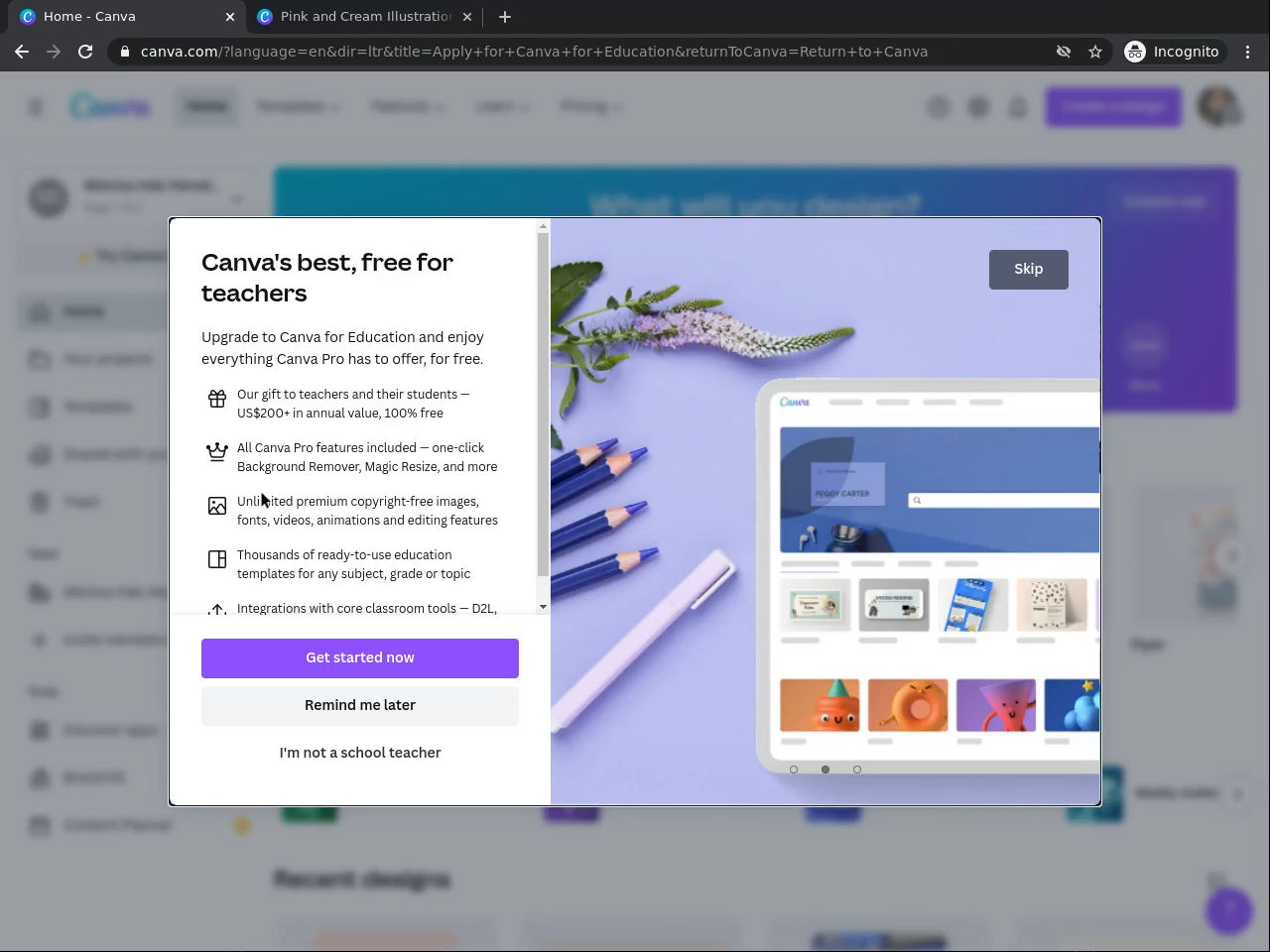Click the heading "Canva's best, free for teachers"
This screenshot has height=952, width=1270.
[x=327, y=278]
